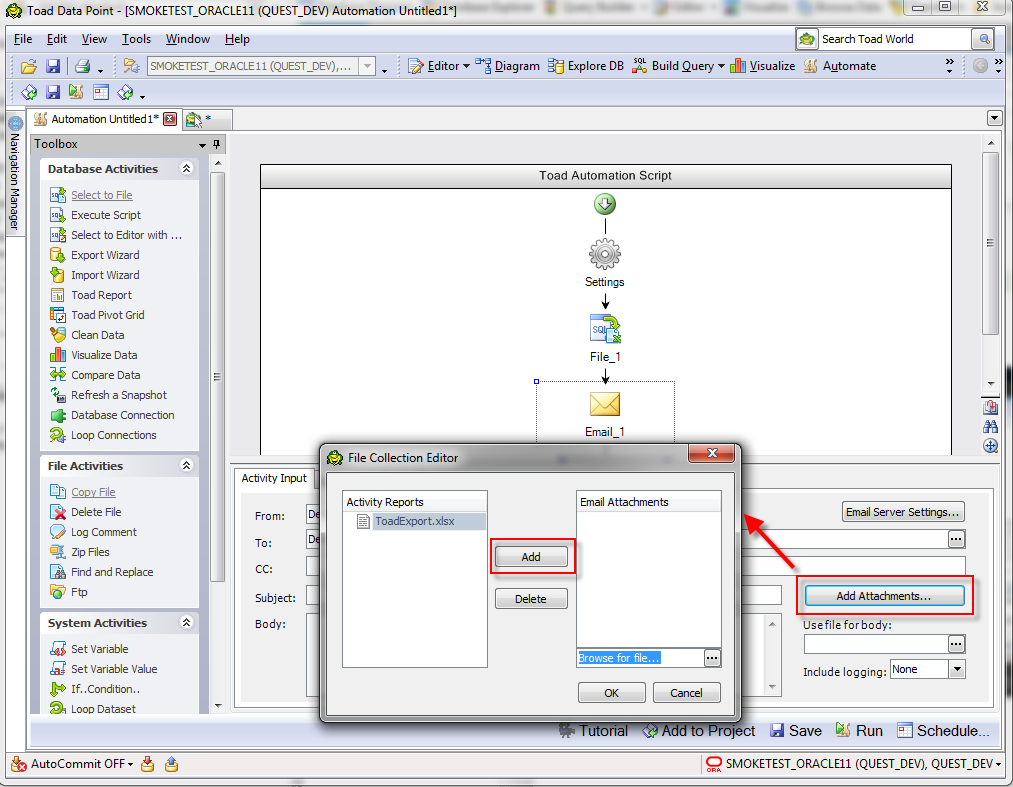This screenshot has width=1013, height=787.
Task: Switch to Activity Input tab
Action: 274,479
